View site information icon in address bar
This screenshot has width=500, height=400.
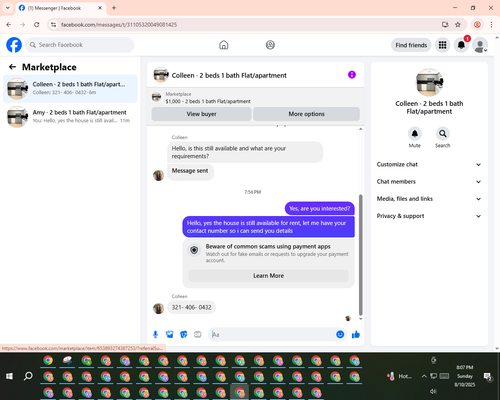pos(53,25)
